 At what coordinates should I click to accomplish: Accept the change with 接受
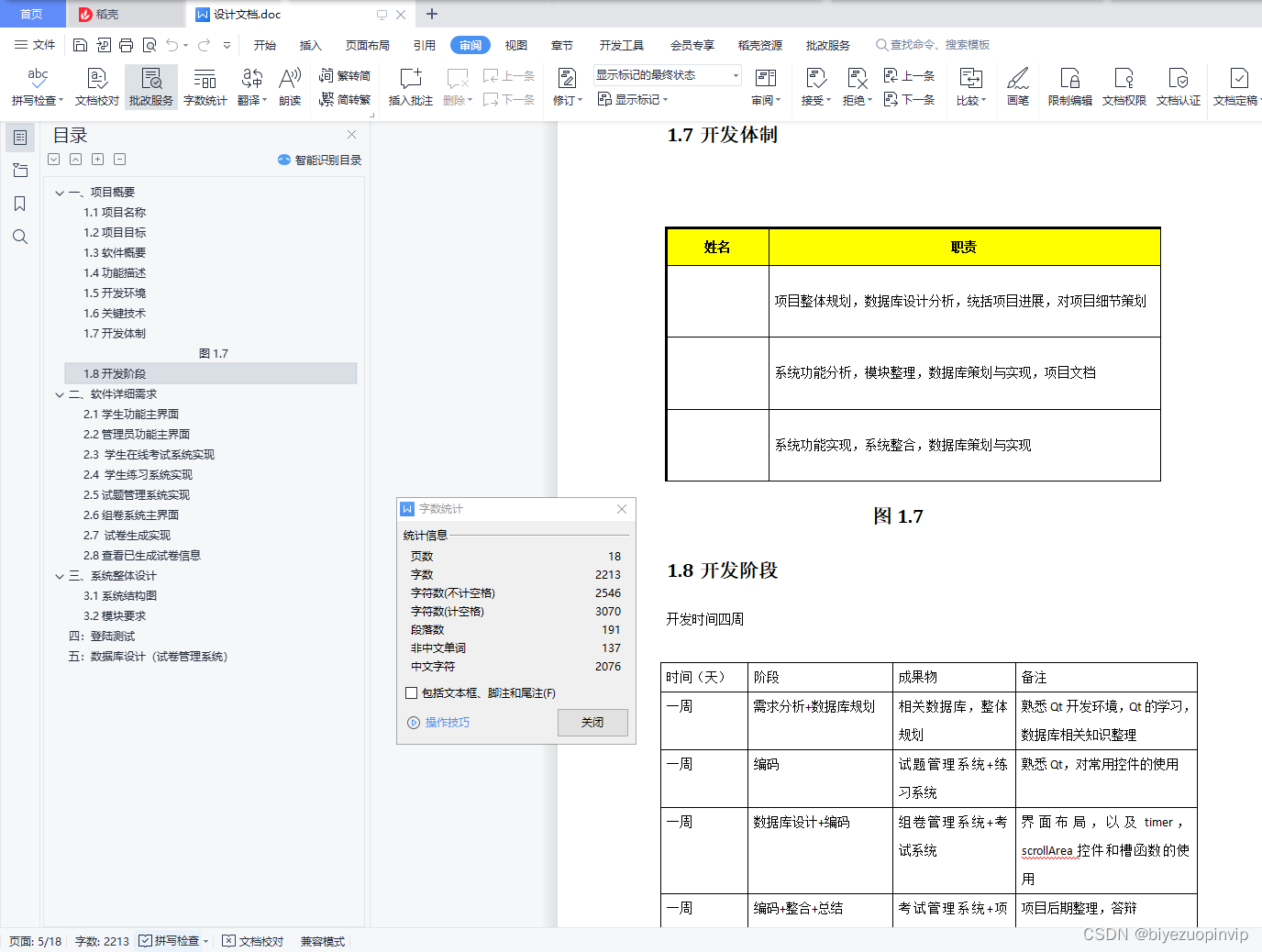point(815,87)
